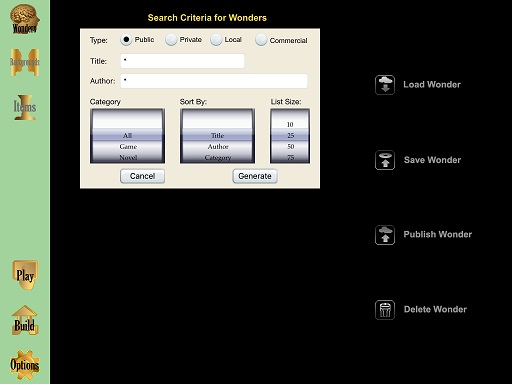Select the Local type radio button
512x384 pixels.
pos(216,40)
